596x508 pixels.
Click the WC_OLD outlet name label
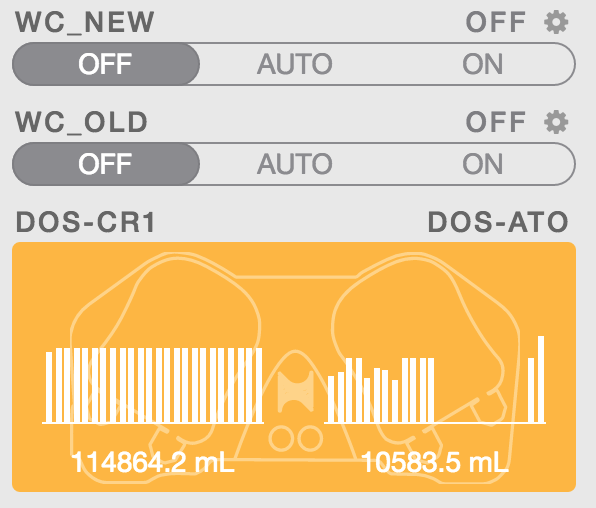(81, 122)
